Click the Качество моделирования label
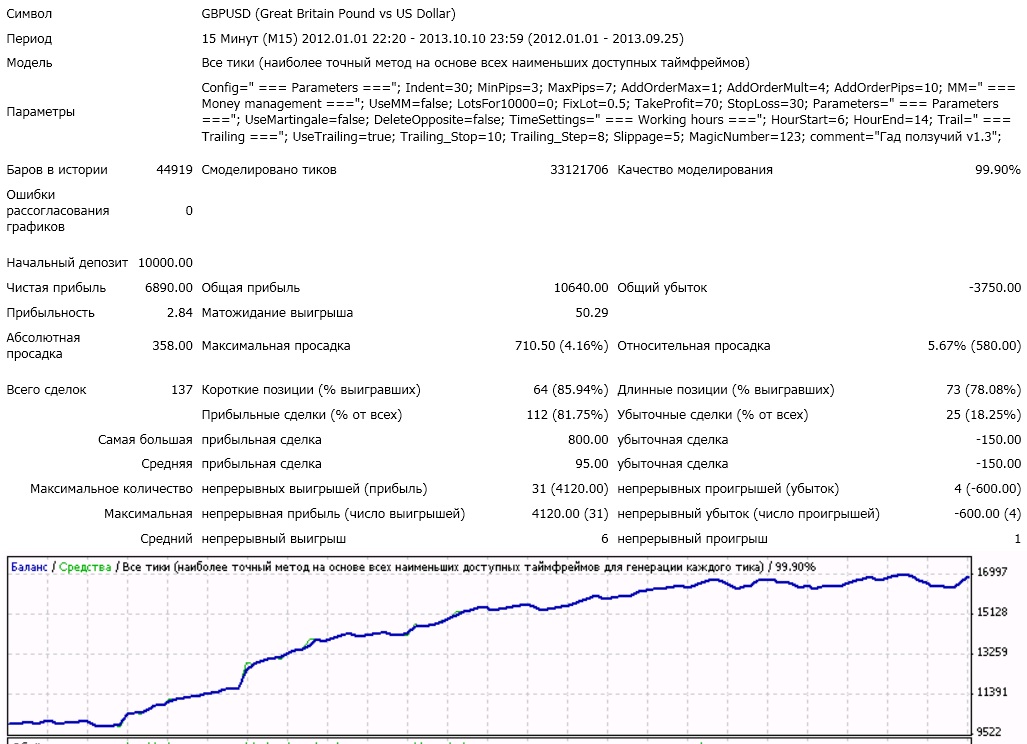Image resolution: width=1027 pixels, height=744 pixels. [x=695, y=170]
